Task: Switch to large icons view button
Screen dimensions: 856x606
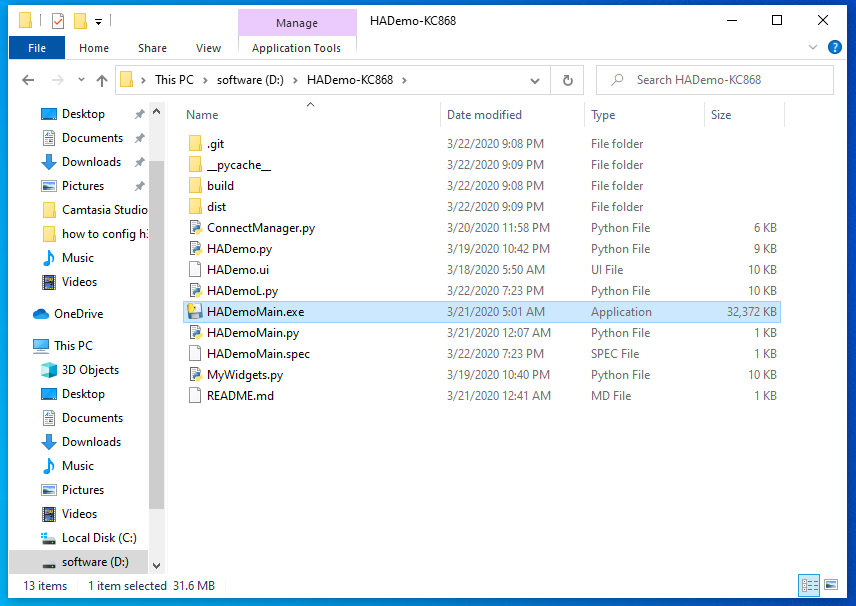Action: tap(830, 586)
